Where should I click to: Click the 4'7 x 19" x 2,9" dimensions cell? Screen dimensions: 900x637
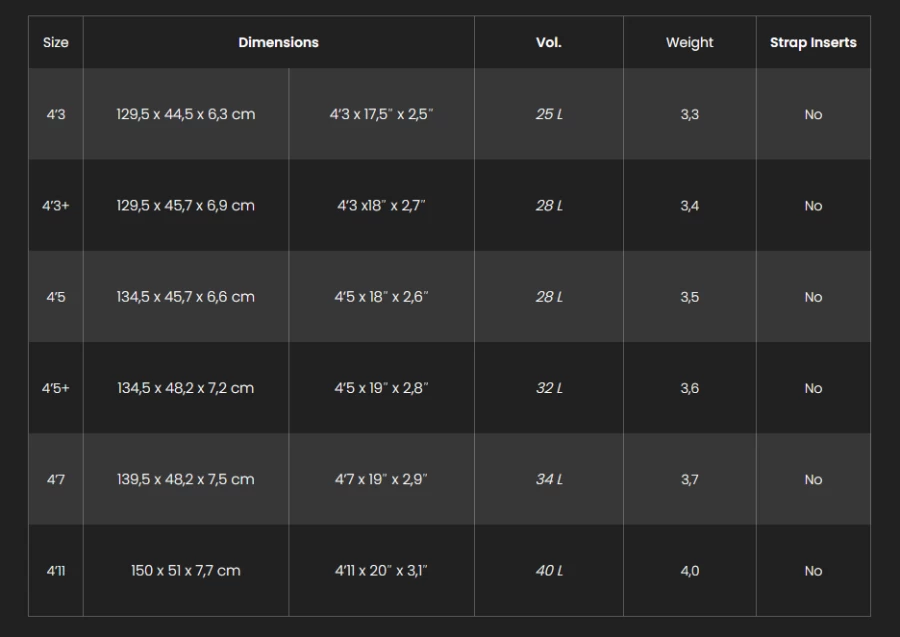(381, 479)
